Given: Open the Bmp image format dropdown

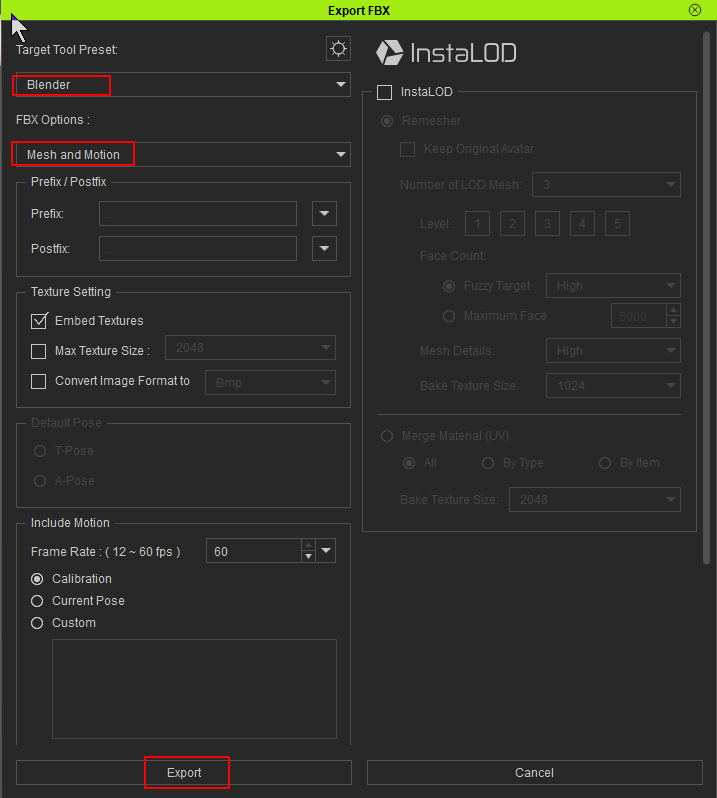Looking at the screenshot, I should (x=270, y=383).
